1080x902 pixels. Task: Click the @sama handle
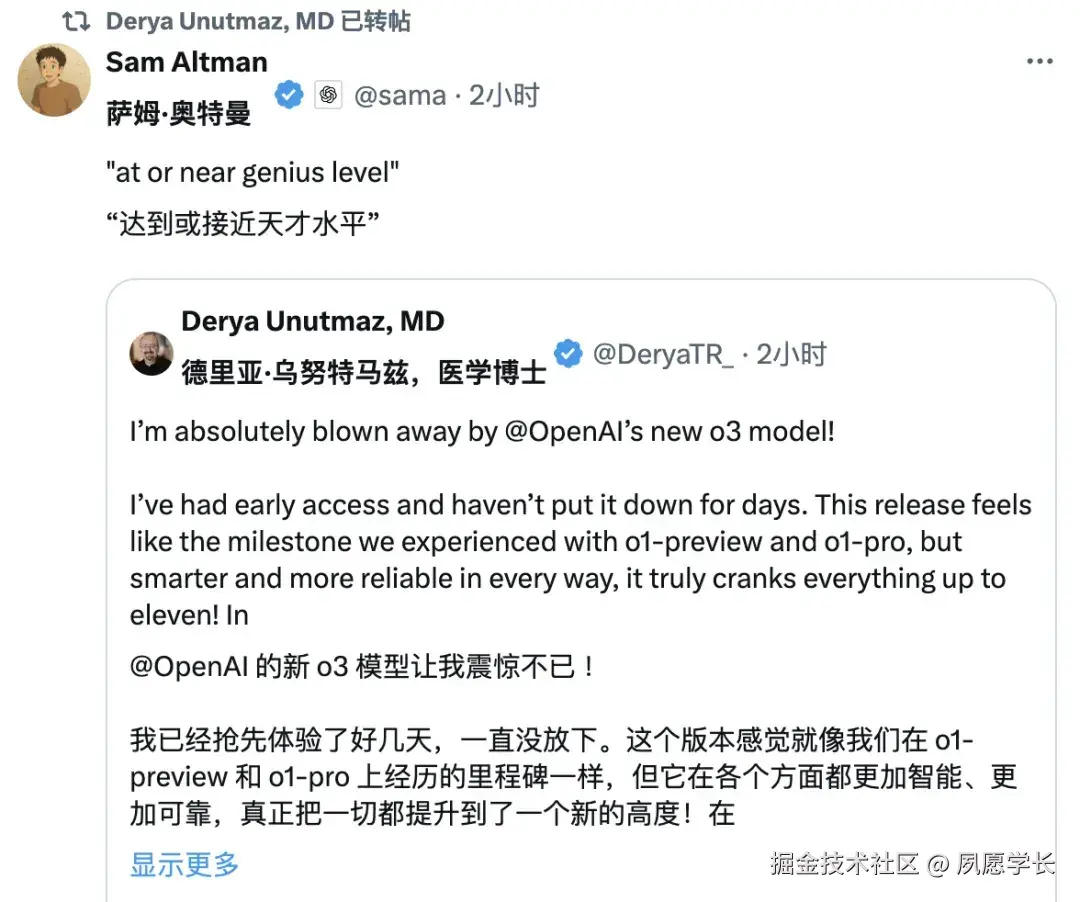click(401, 95)
